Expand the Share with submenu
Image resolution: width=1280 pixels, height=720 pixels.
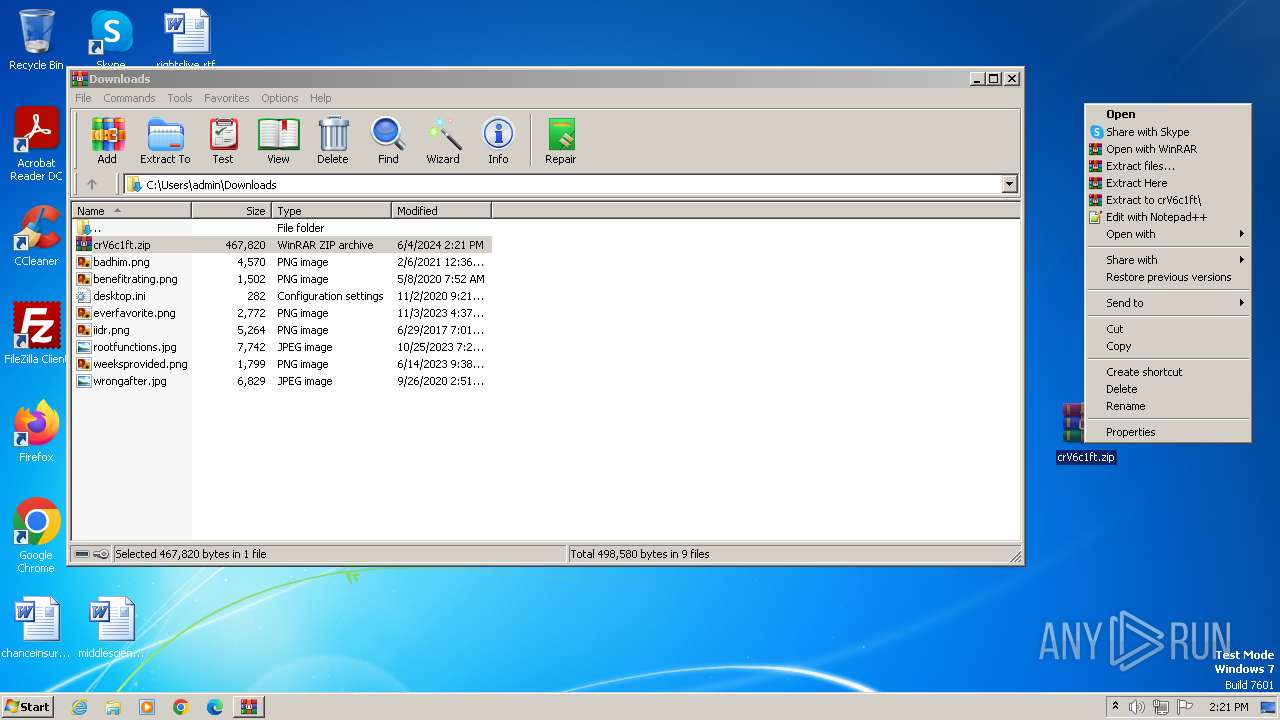click(x=1168, y=260)
